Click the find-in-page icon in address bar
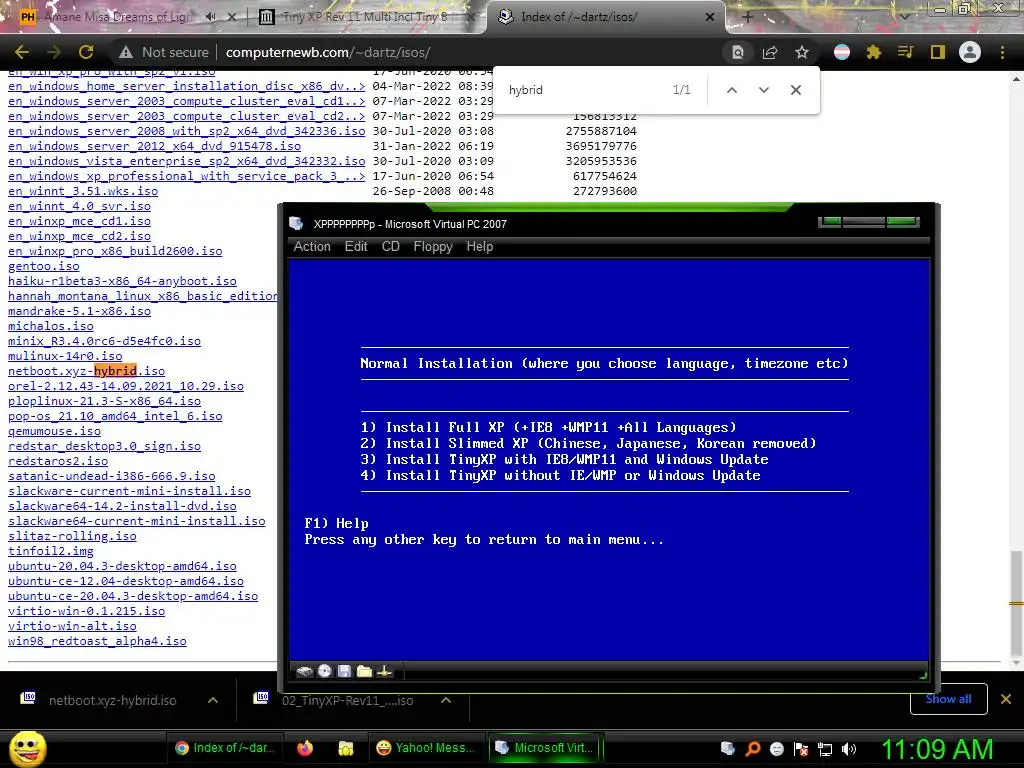1024x768 pixels. [x=737, y=52]
